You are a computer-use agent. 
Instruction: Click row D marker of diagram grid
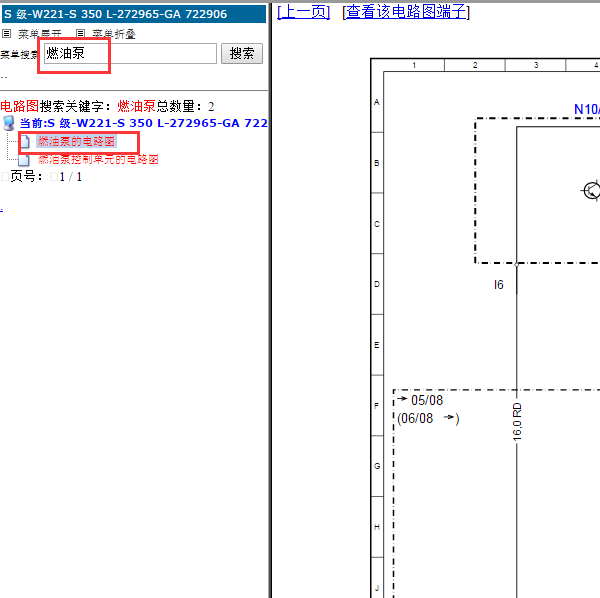[x=377, y=284]
